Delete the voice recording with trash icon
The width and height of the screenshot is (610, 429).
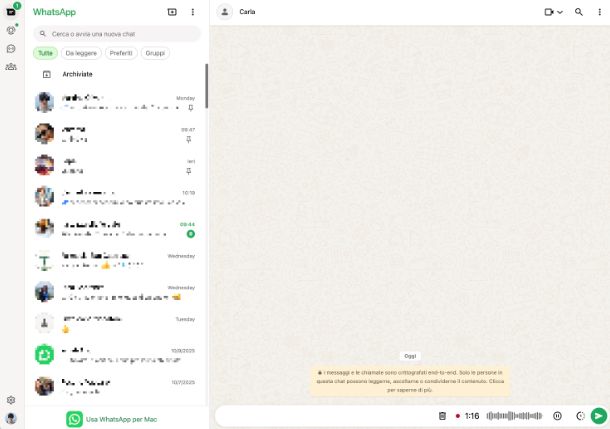[x=442, y=416]
